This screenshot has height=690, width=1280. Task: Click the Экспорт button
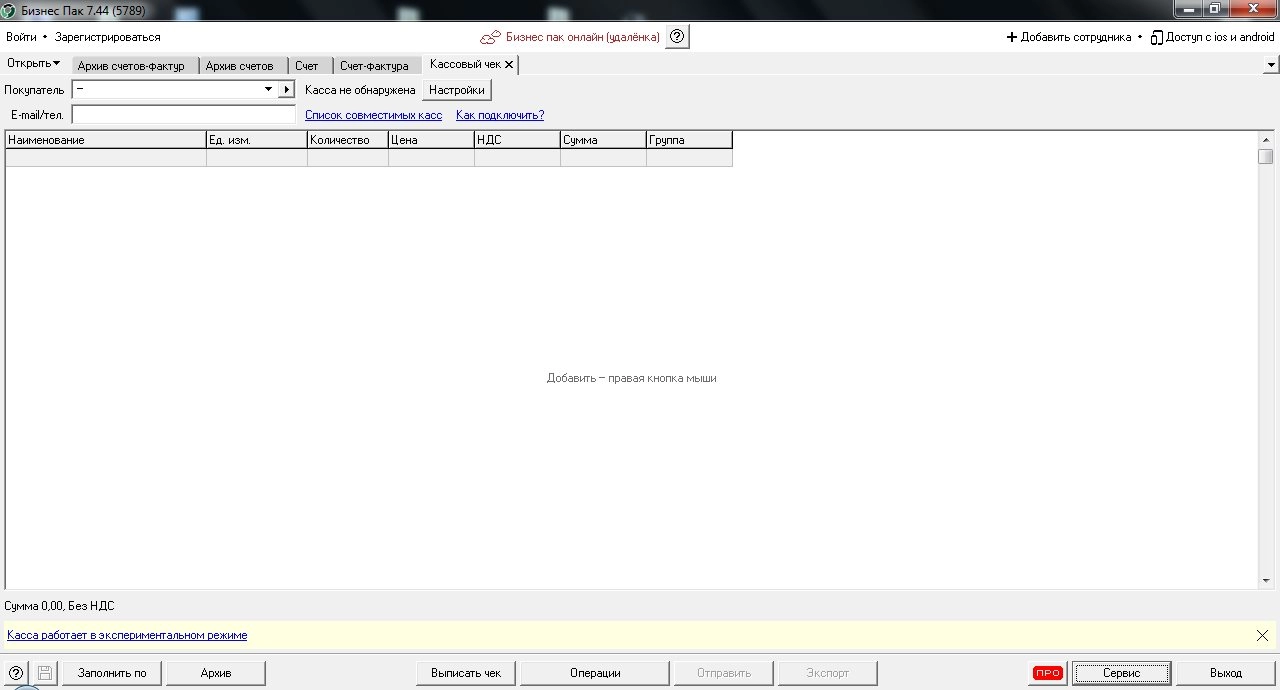(x=828, y=673)
